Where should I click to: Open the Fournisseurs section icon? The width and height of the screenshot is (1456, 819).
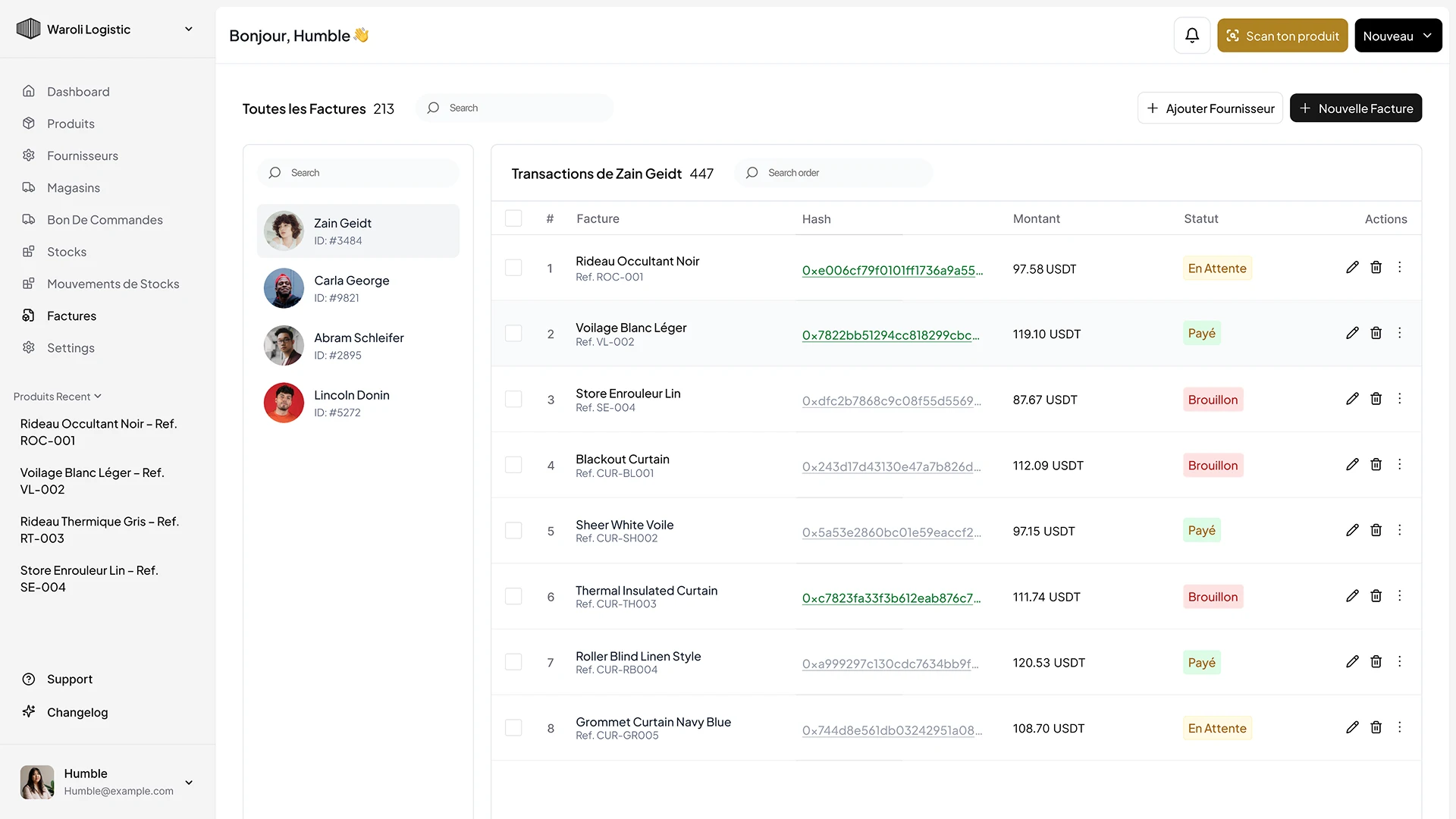[29, 155]
